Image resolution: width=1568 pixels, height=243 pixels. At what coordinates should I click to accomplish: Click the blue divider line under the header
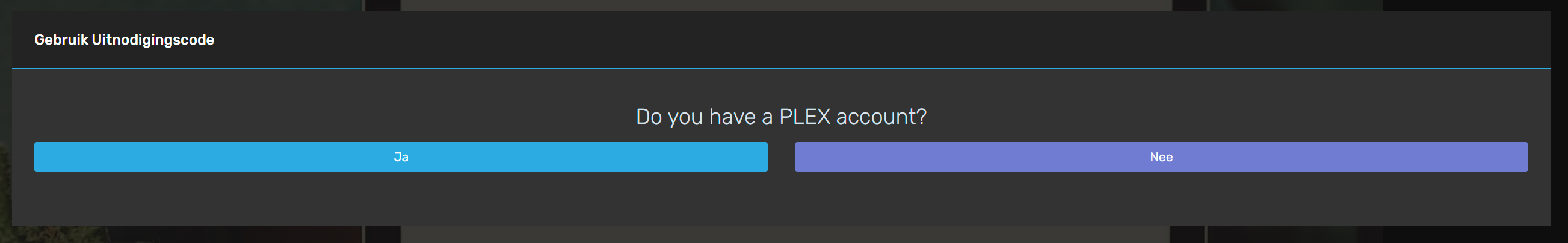781,68
